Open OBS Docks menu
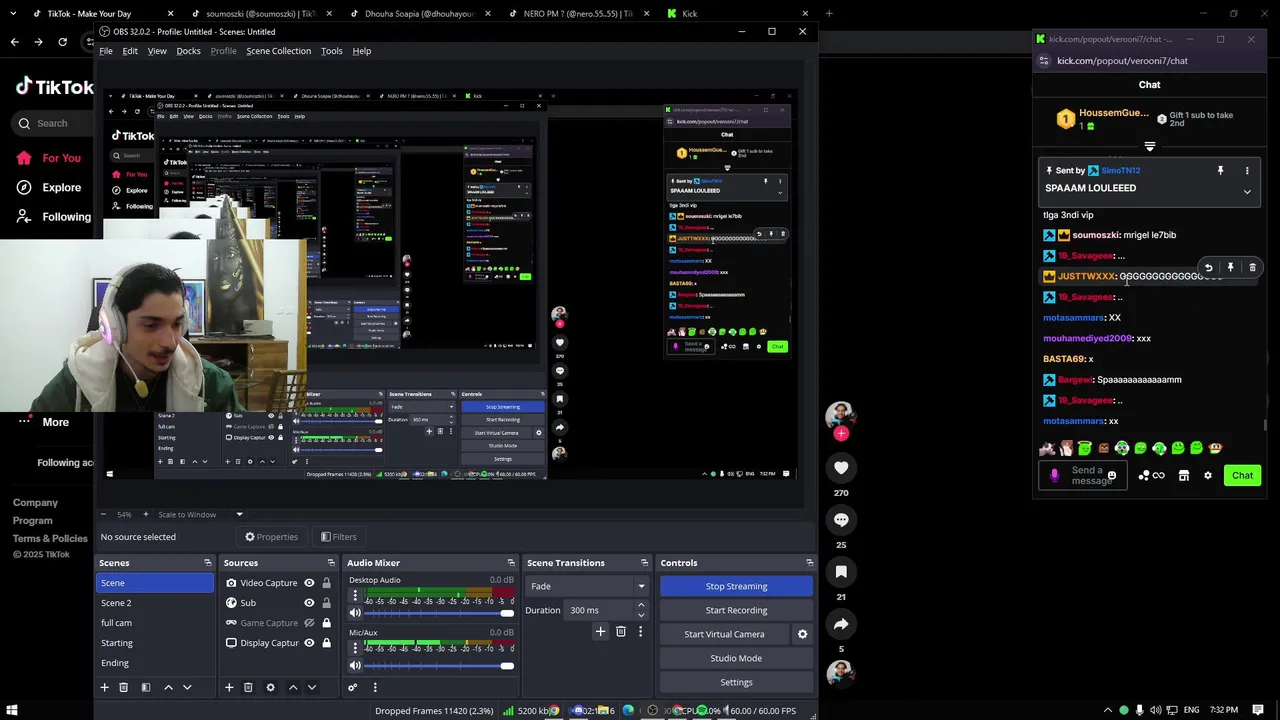Image resolution: width=1280 pixels, height=720 pixels. coord(188,51)
